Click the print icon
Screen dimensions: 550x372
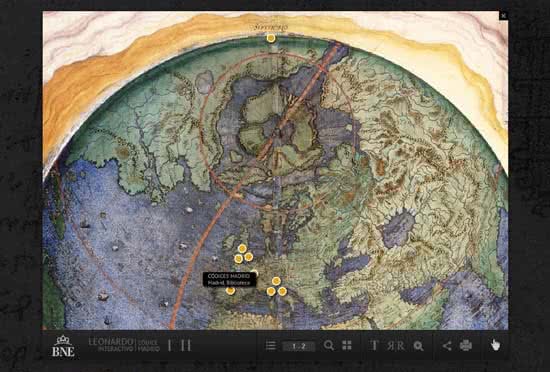[466, 345]
